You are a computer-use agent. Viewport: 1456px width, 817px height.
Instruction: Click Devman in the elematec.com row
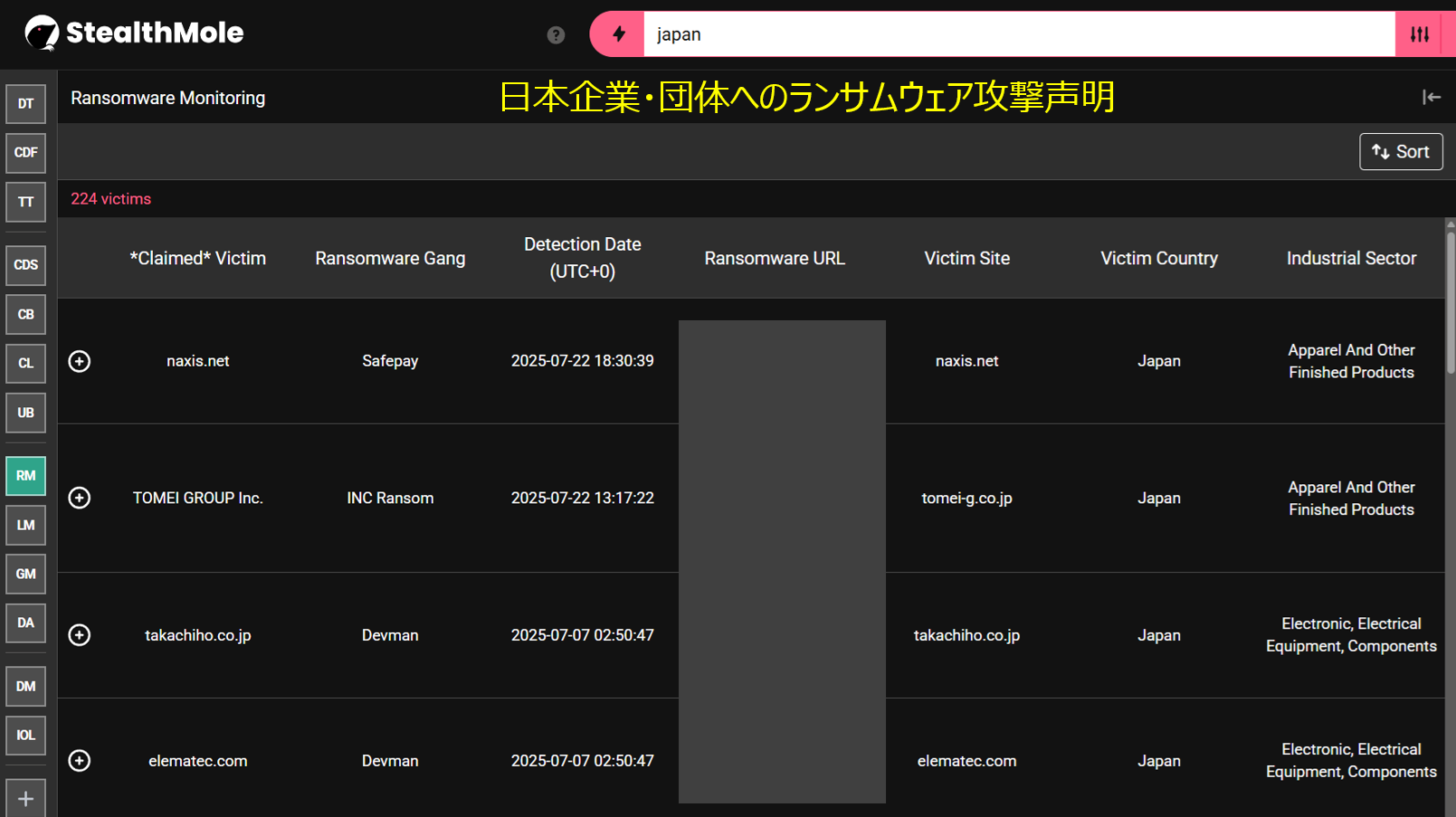[390, 761]
